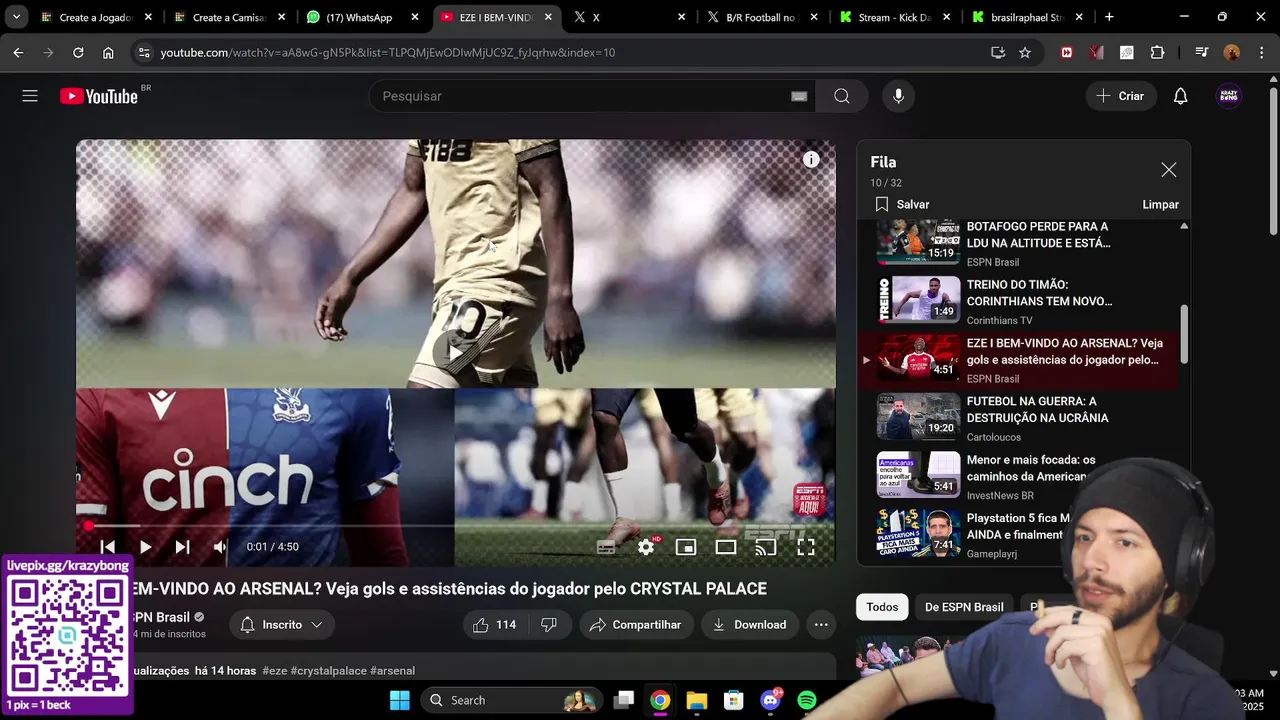
Task: Go to the browser home page
Action: point(108,52)
